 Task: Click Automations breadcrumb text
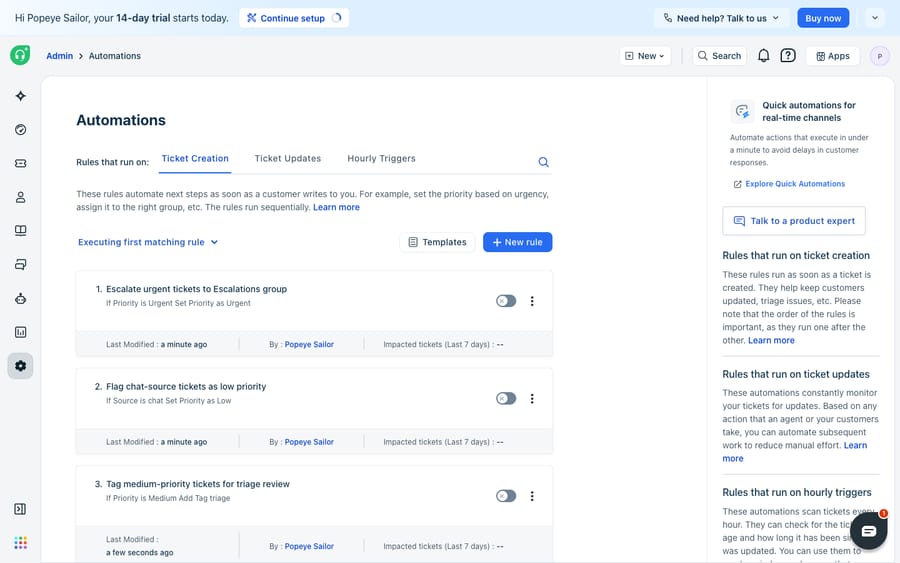tap(115, 56)
